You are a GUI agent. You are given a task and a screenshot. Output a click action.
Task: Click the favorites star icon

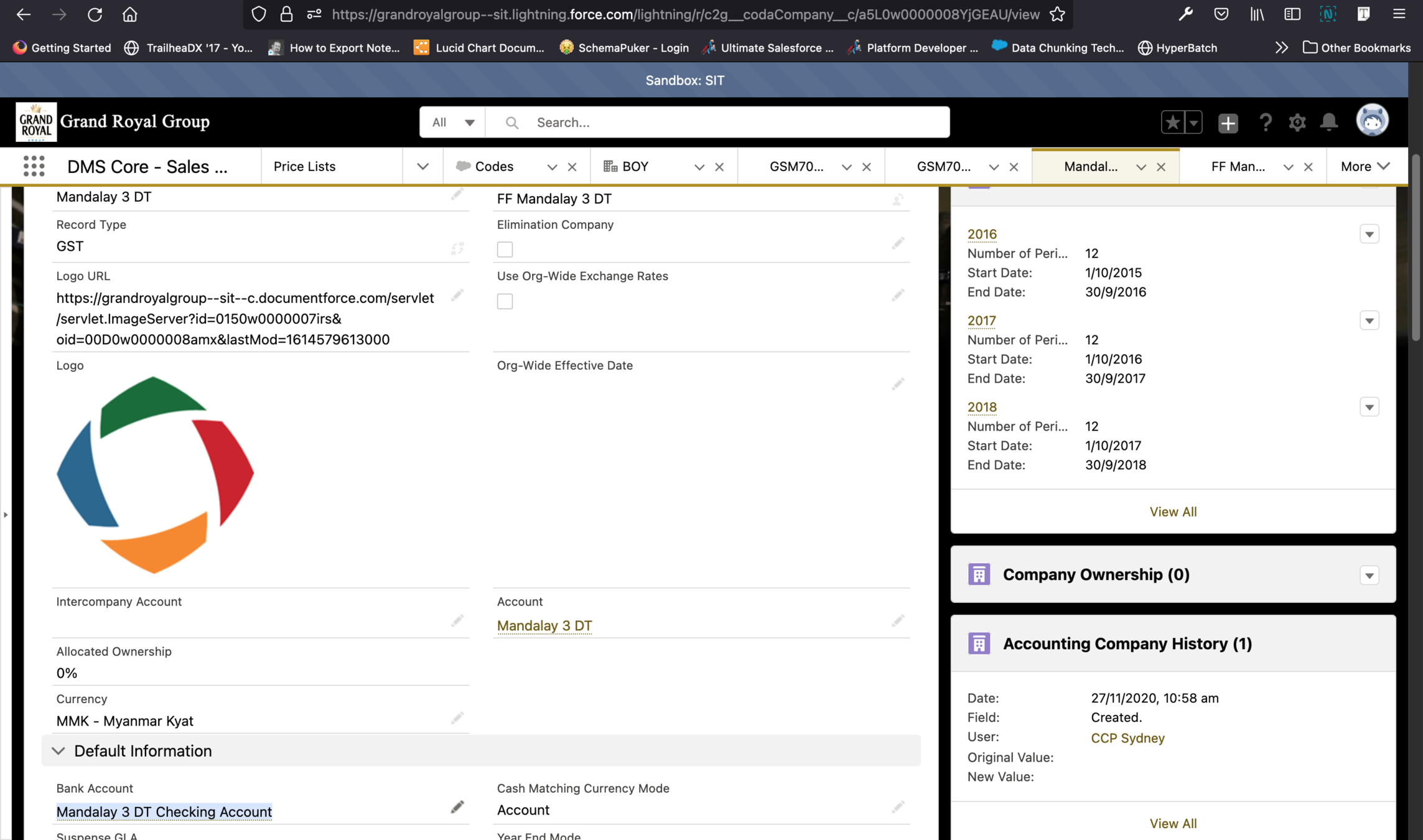1173,123
